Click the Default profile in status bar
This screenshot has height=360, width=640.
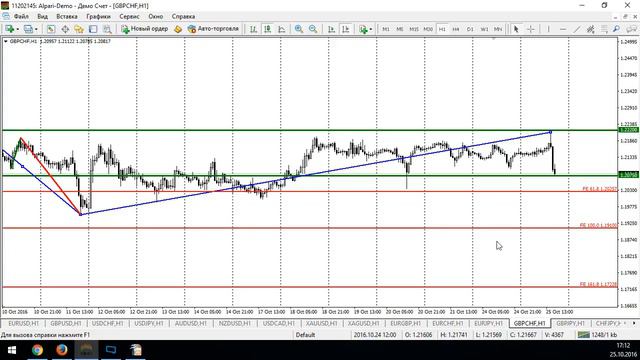click(305, 335)
